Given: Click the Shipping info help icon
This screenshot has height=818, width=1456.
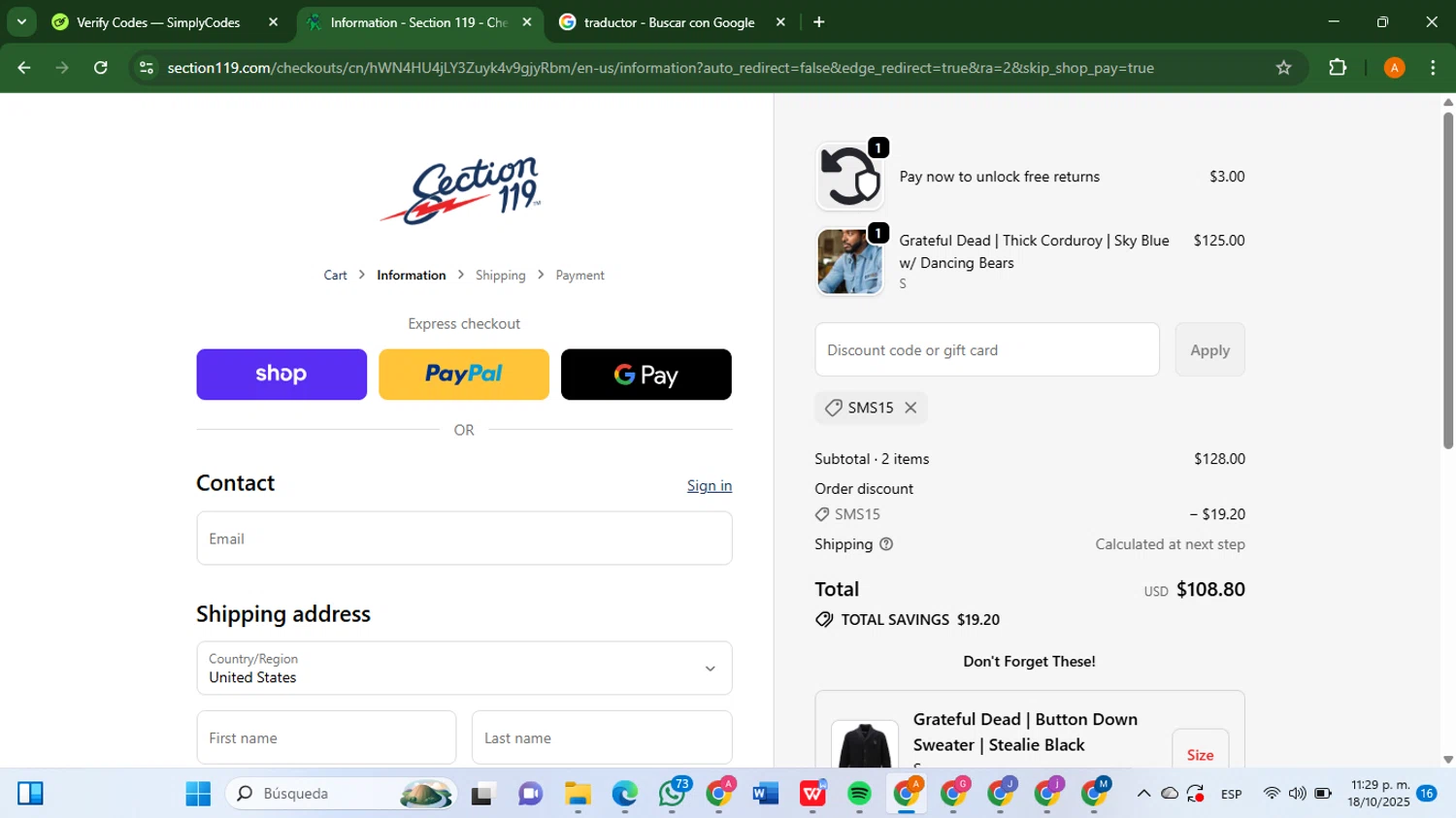Looking at the screenshot, I should click(x=886, y=544).
